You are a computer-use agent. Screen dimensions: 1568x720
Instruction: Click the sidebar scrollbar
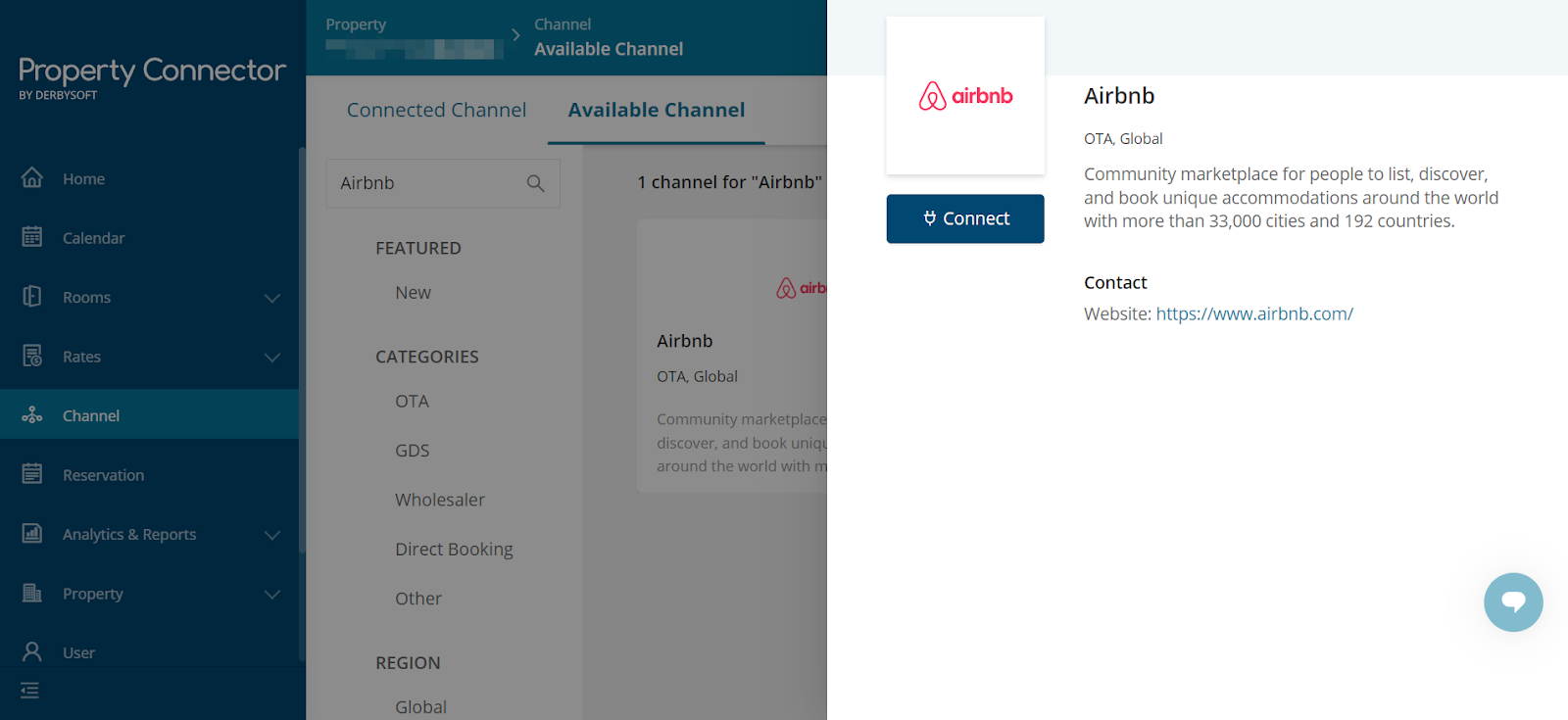point(302,350)
